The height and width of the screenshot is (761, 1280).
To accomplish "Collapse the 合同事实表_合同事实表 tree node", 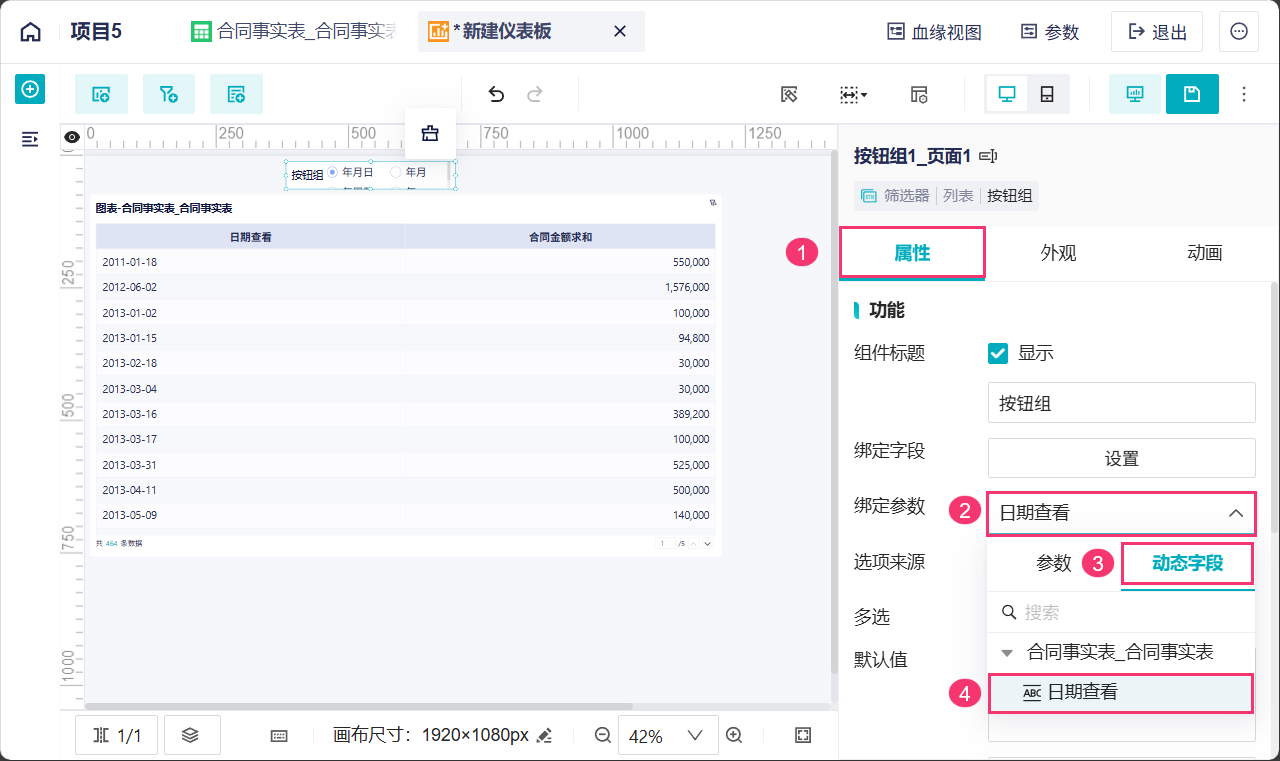I will (x=1007, y=653).
